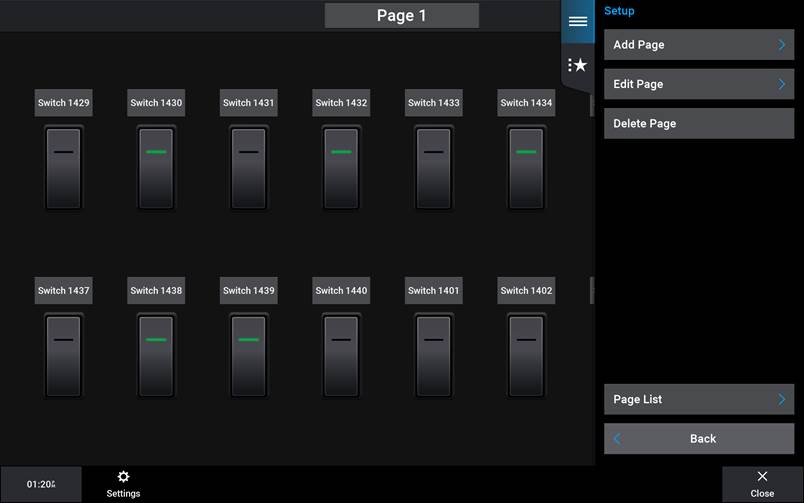Click the Back arrow chevron icon
The image size is (804, 503).
tap(617, 439)
